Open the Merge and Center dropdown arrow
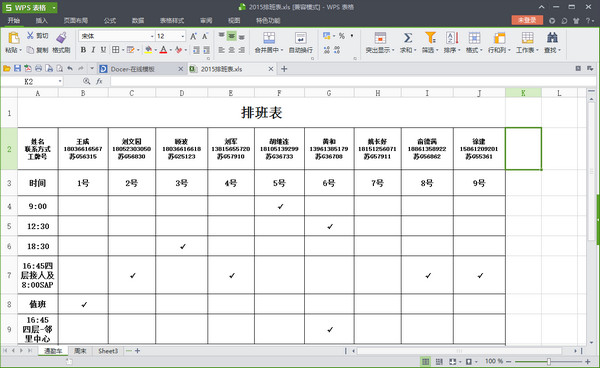This screenshot has height=368, width=600. (x=282, y=50)
